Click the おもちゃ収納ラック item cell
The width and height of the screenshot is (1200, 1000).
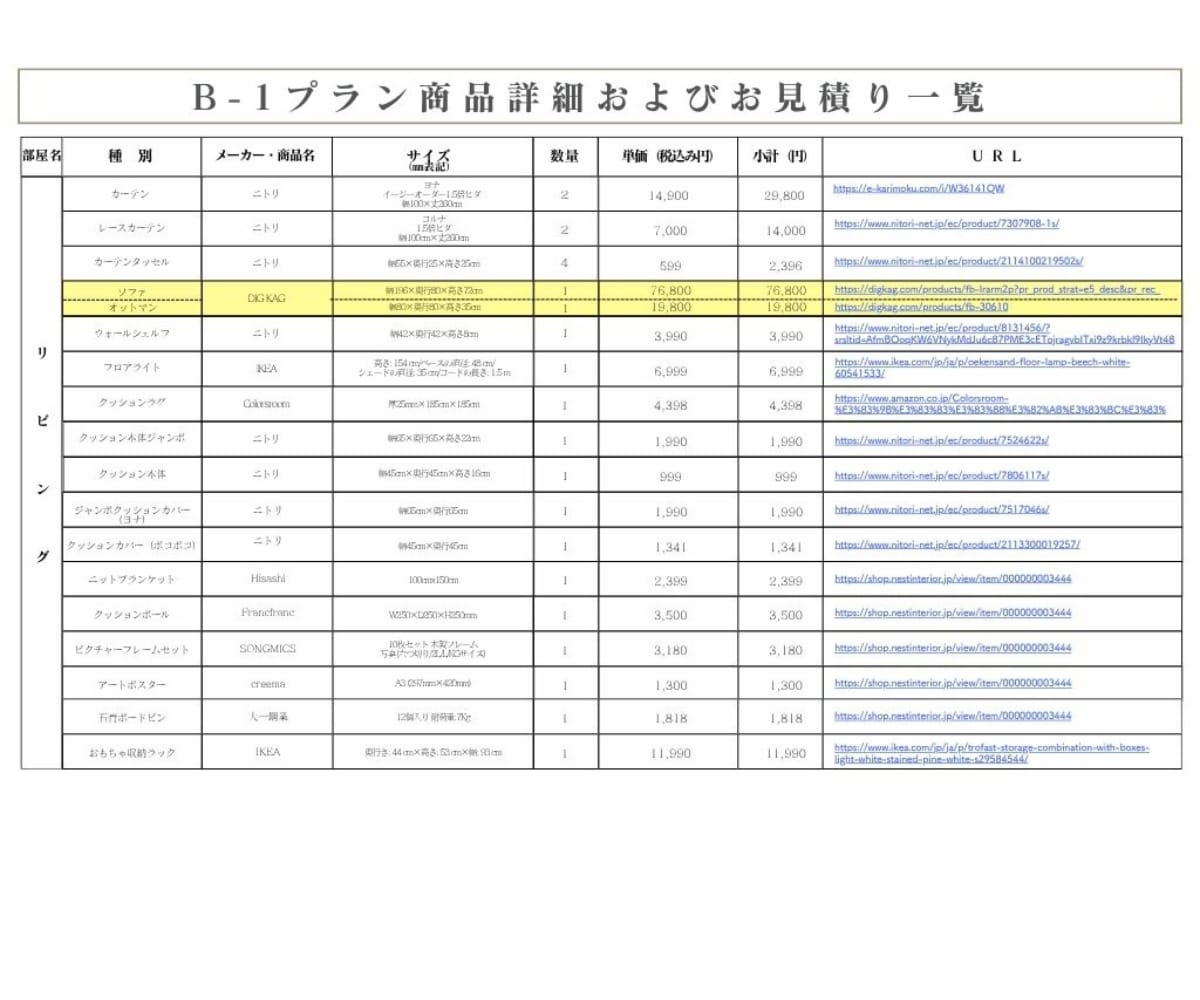coord(132,752)
